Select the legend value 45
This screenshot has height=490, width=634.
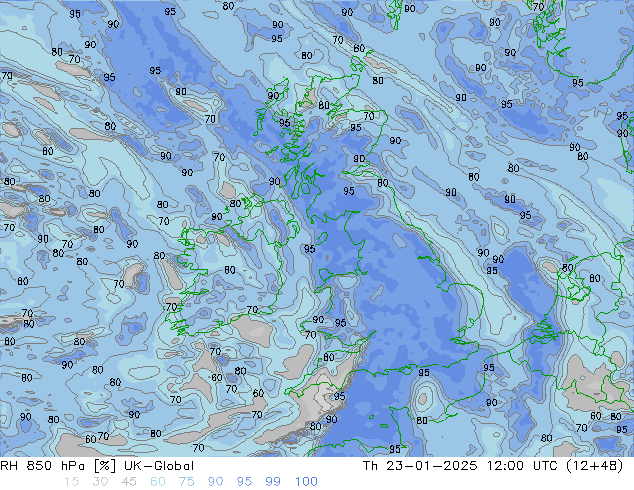coord(129,482)
